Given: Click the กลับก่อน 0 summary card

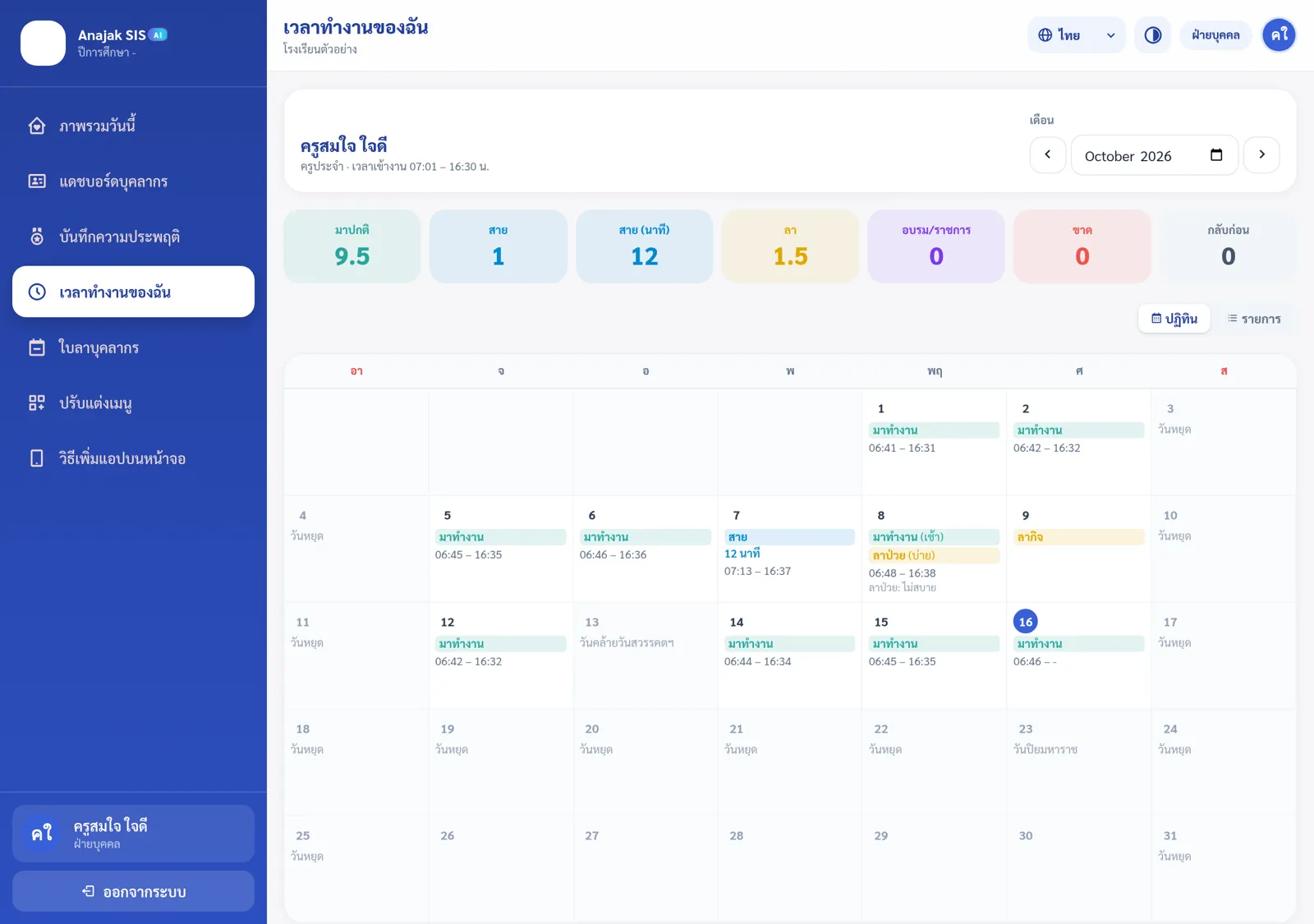Looking at the screenshot, I should tap(1228, 246).
